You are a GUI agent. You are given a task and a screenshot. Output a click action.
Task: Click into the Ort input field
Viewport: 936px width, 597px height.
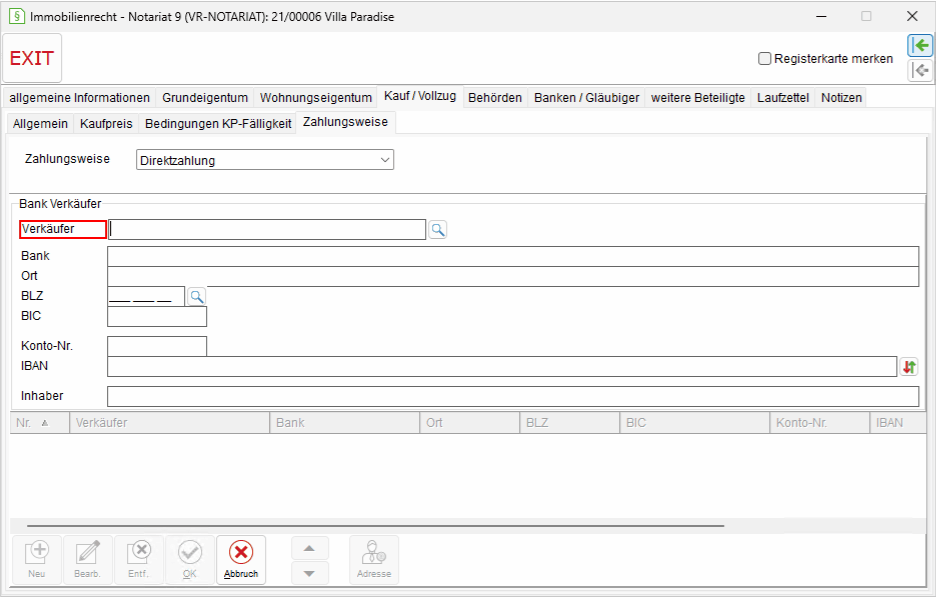coord(513,276)
